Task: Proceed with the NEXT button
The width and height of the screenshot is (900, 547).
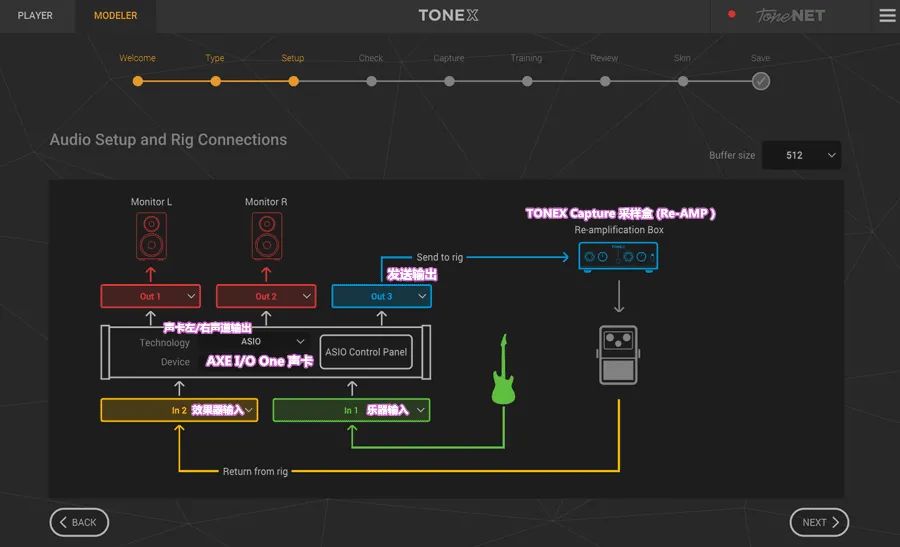Action: tap(819, 522)
